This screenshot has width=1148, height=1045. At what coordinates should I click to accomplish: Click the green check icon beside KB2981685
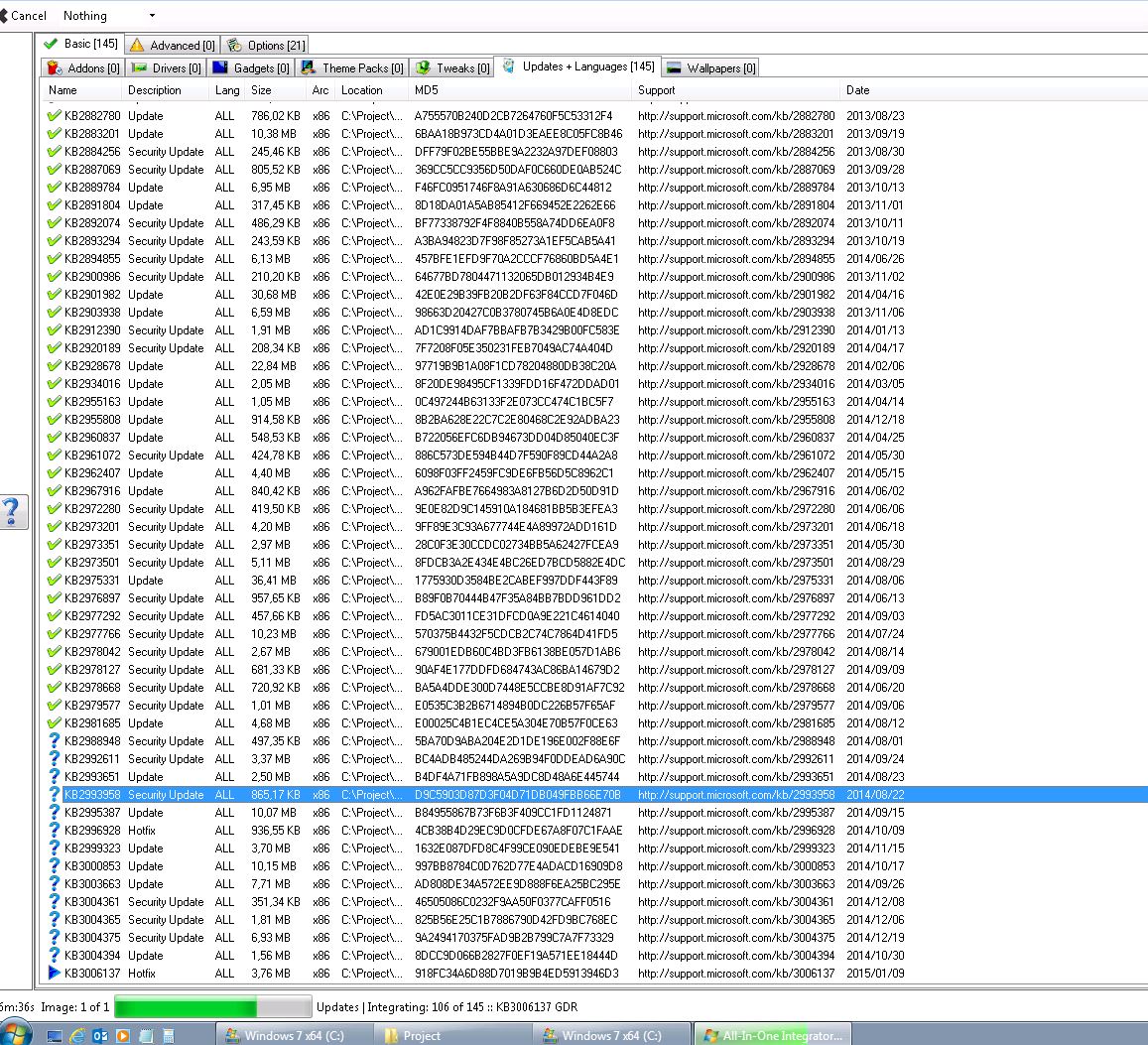pos(54,723)
